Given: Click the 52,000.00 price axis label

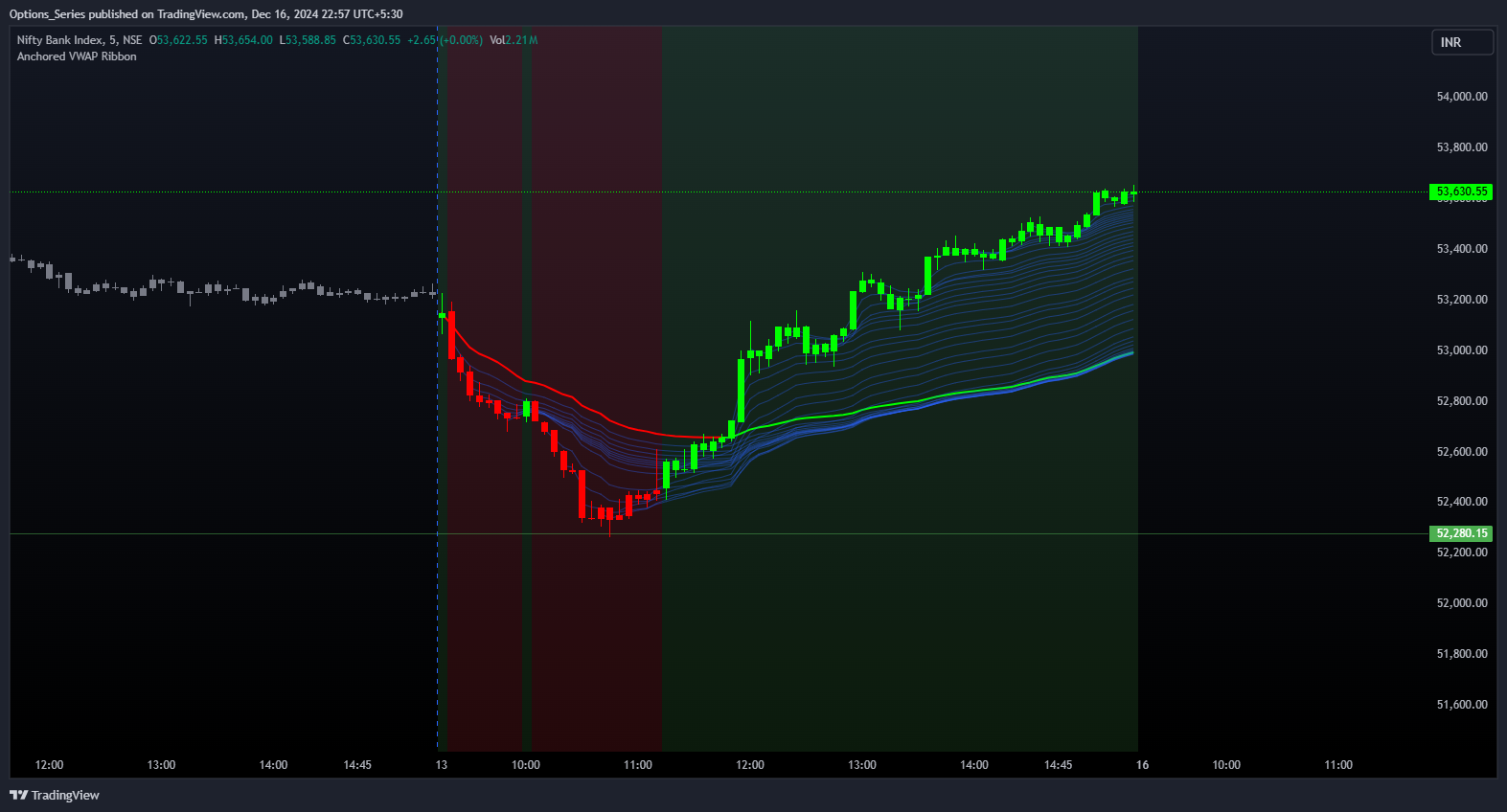Looking at the screenshot, I should 1462,603.
